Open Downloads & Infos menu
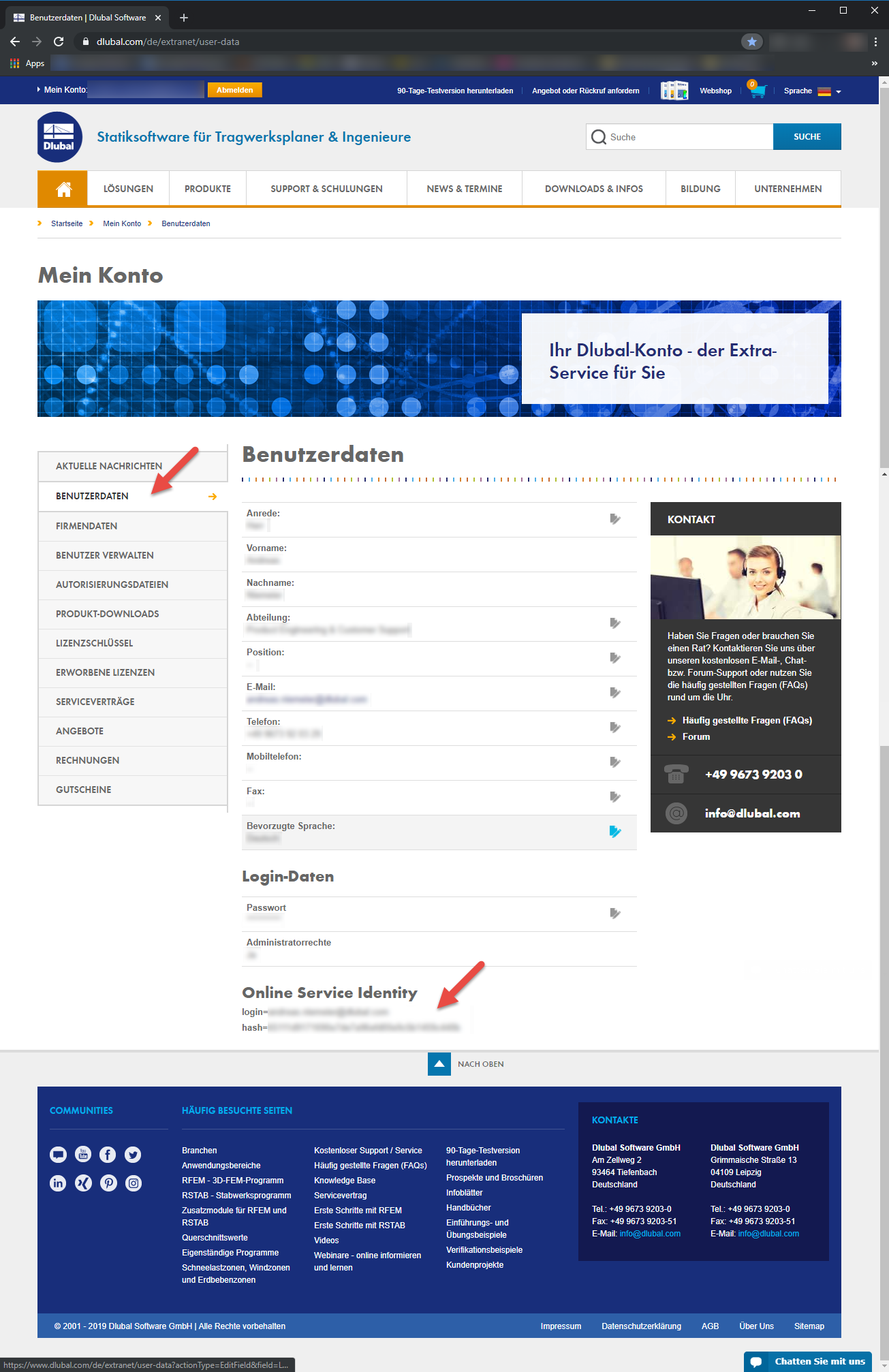 tap(594, 189)
